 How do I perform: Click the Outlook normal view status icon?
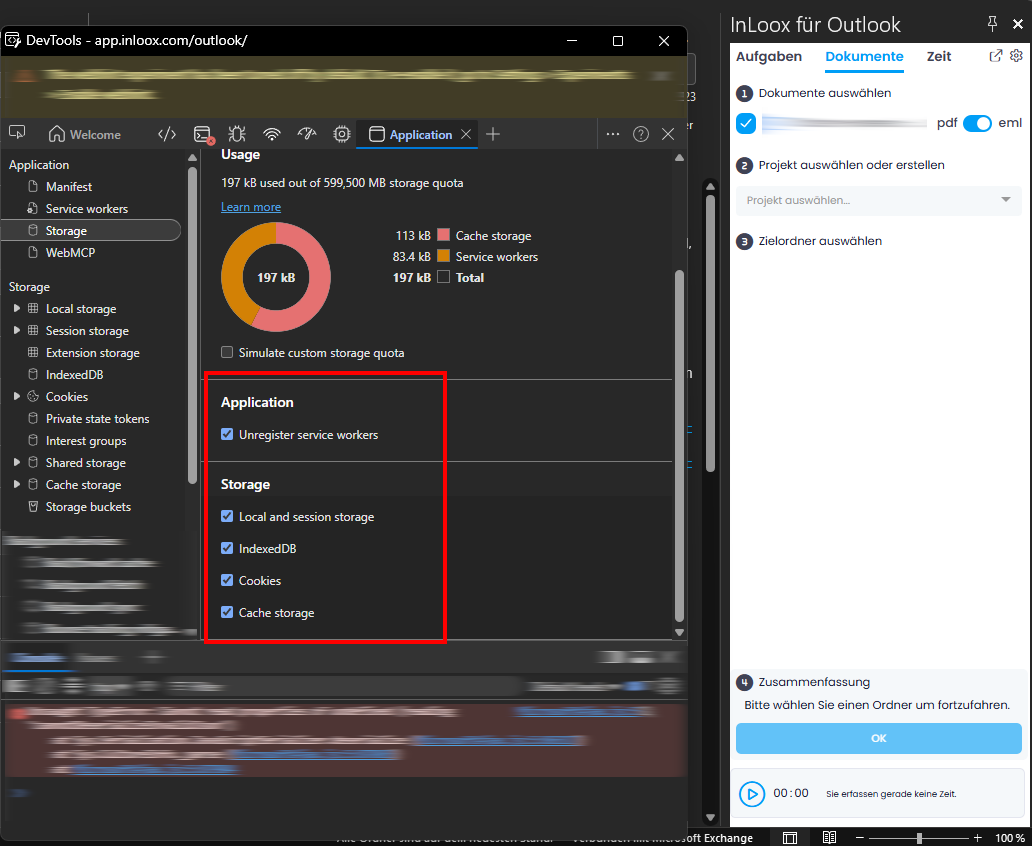790,838
